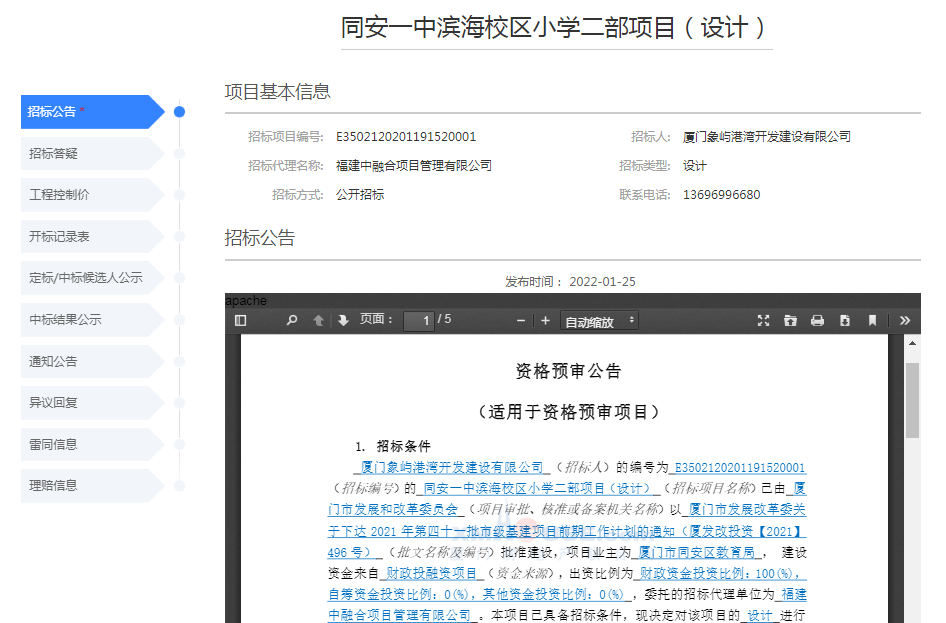946x623 pixels.
Task: Switch PDF to presentation fullscreen mode
Action: pyautogui.click(x=763, y=320)
